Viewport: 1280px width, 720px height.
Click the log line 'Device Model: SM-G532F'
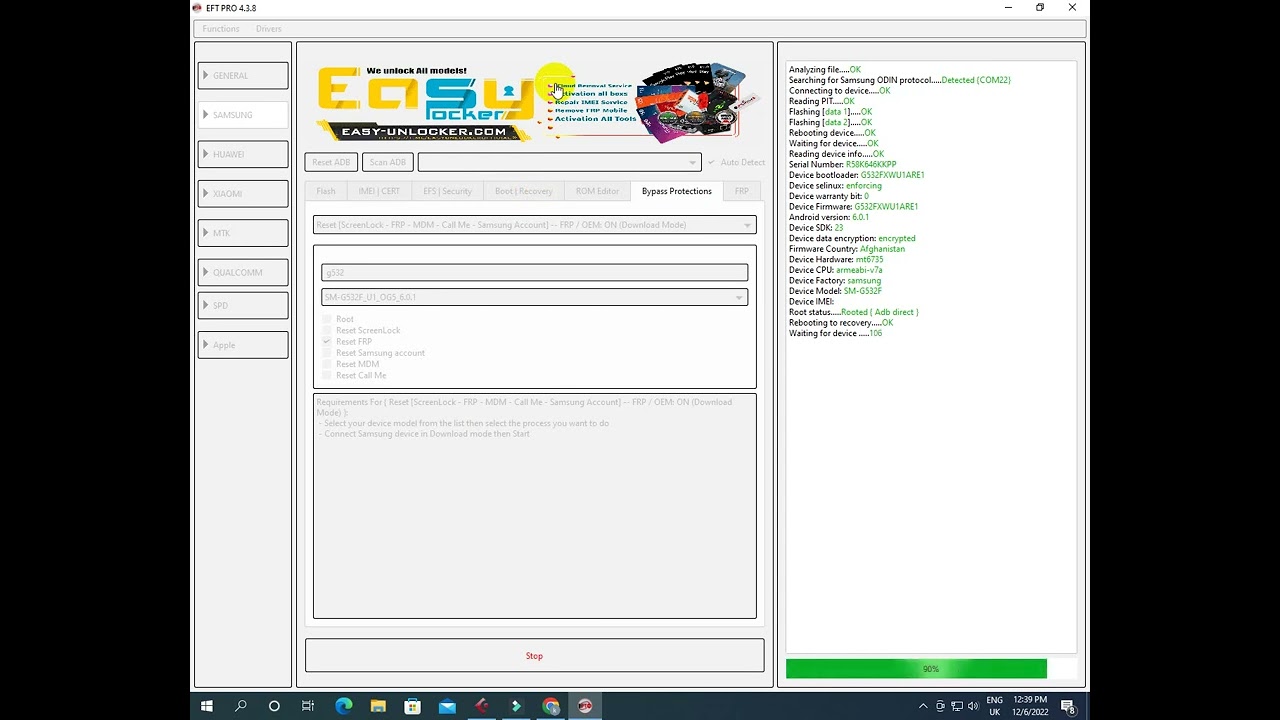835,291
